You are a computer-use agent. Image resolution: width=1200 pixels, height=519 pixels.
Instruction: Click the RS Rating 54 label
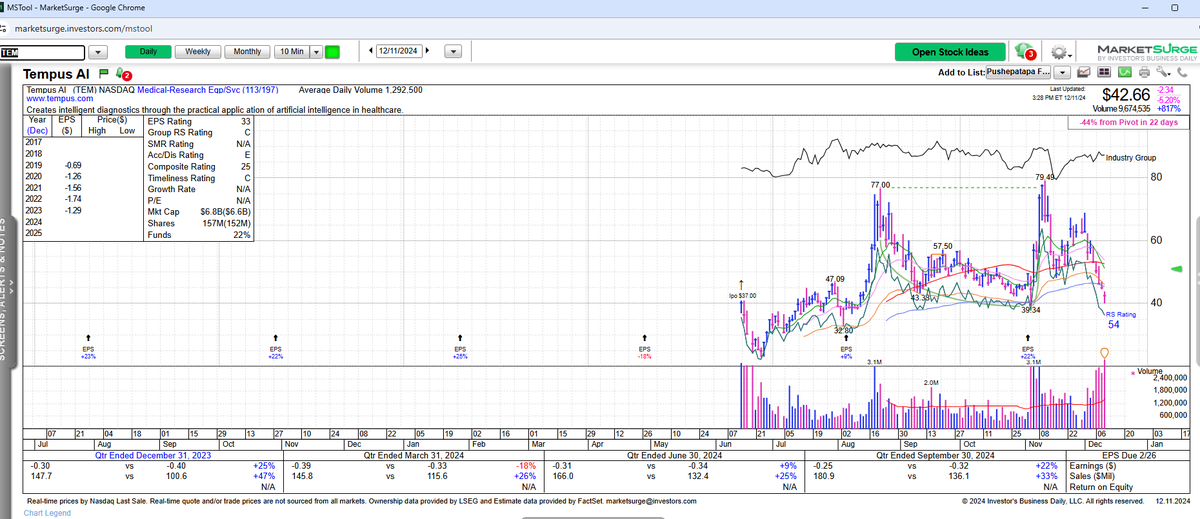(1119, 319)
